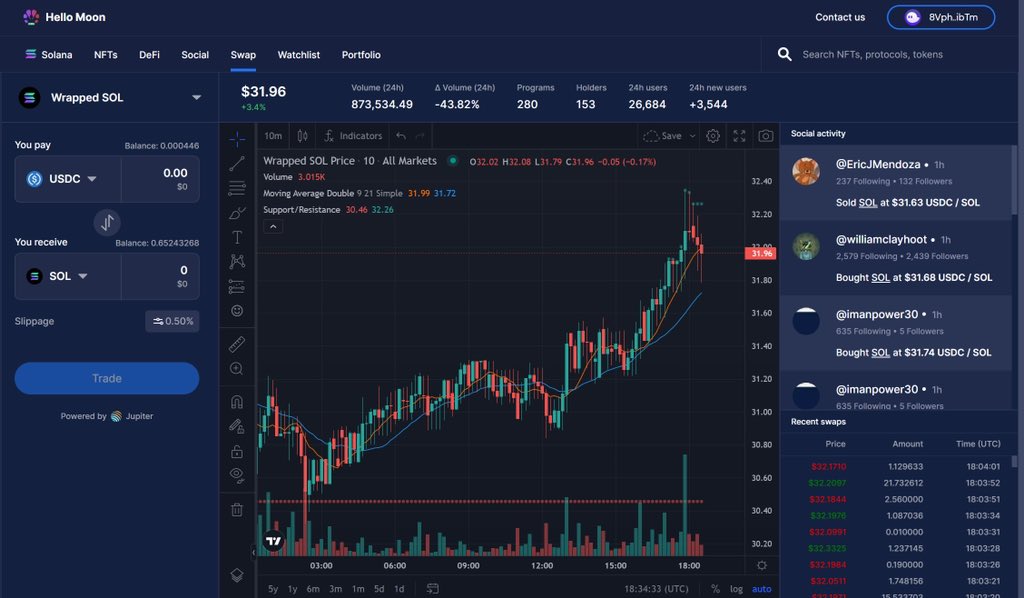
Task: Click the Trade button
Action: 107,378
